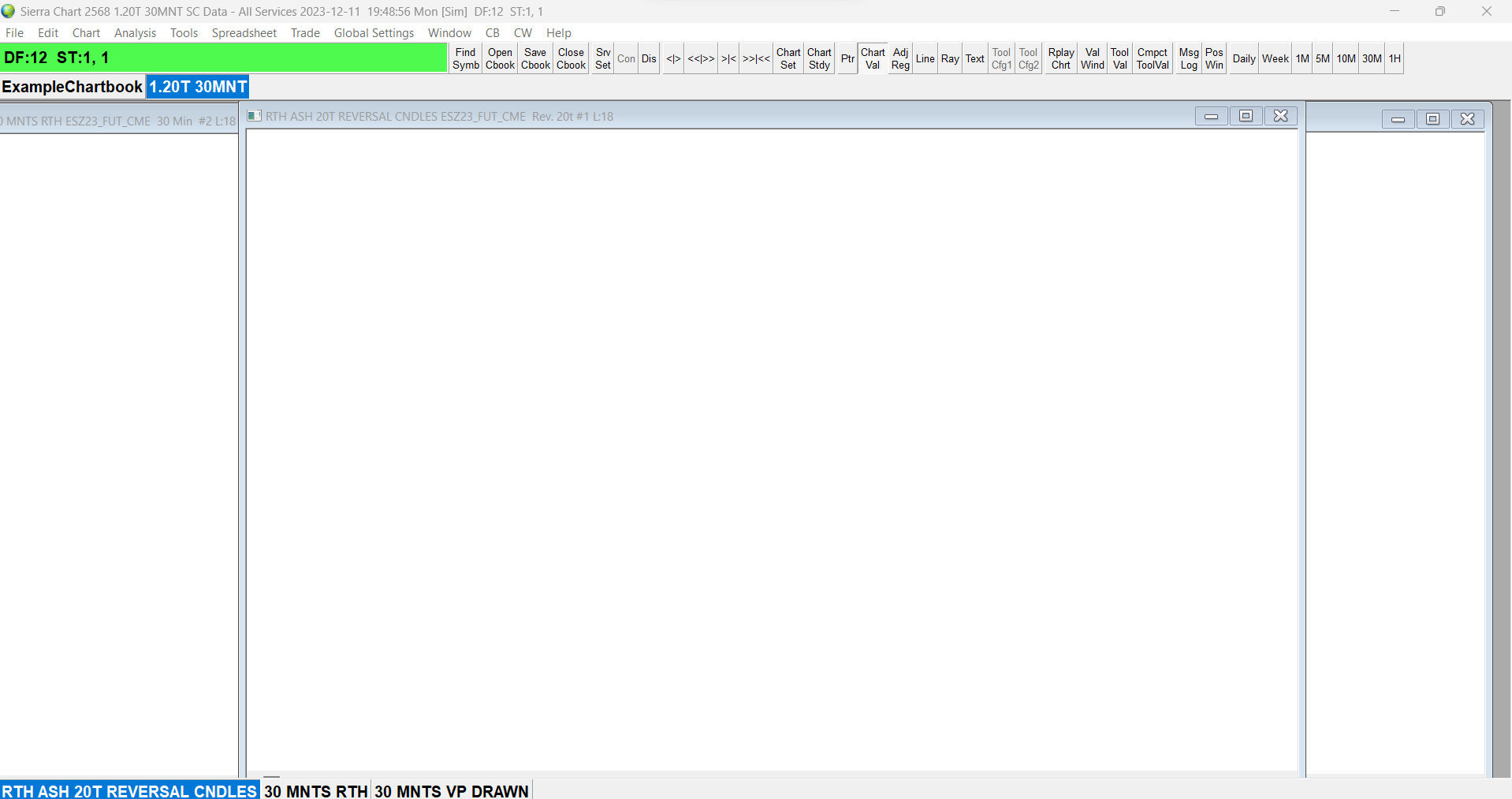Open the Edit menu
This screenshot has height=799, width=1512.
(x=48, y=33)
